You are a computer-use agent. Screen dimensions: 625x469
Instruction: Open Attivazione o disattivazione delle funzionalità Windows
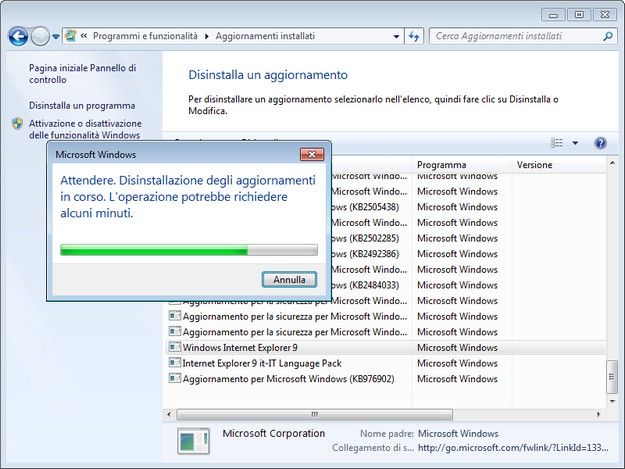pos(85,129)
